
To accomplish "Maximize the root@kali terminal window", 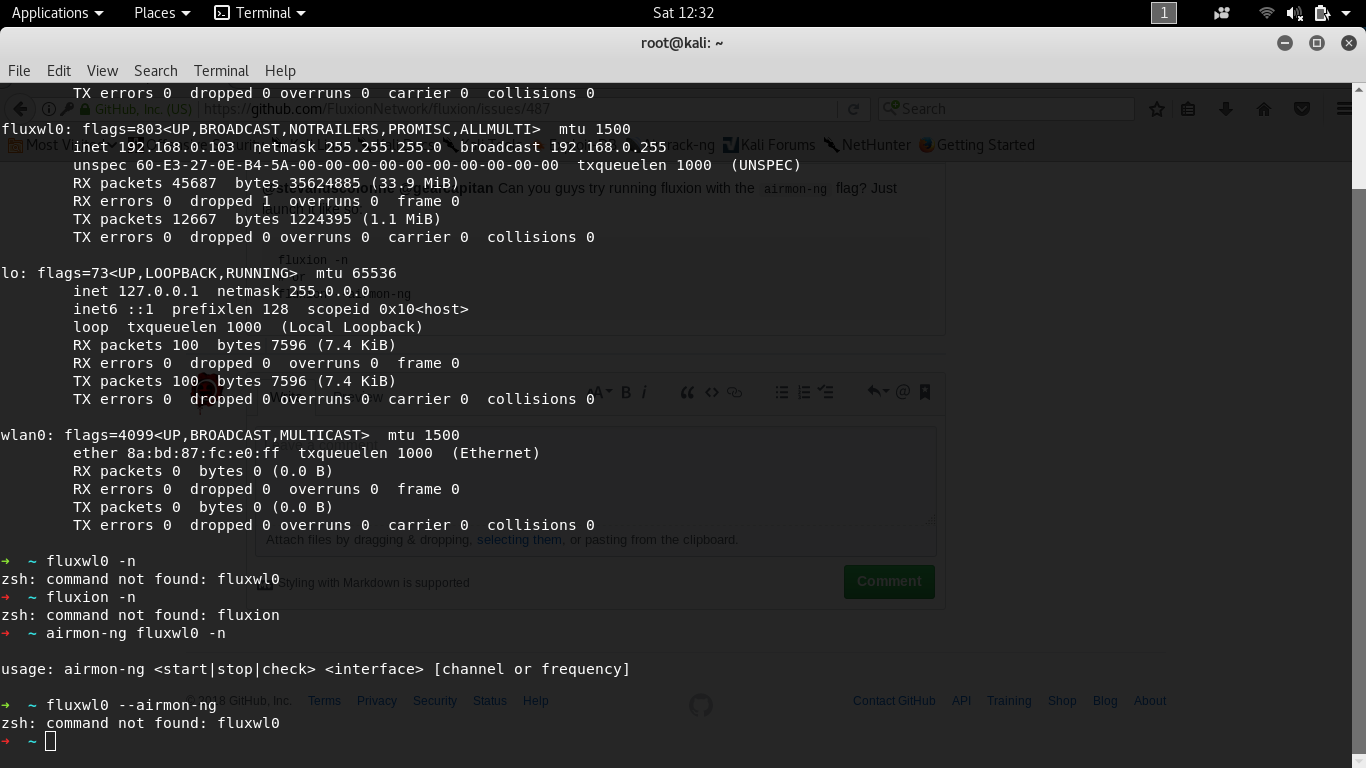I will [x=1317, y=43].
